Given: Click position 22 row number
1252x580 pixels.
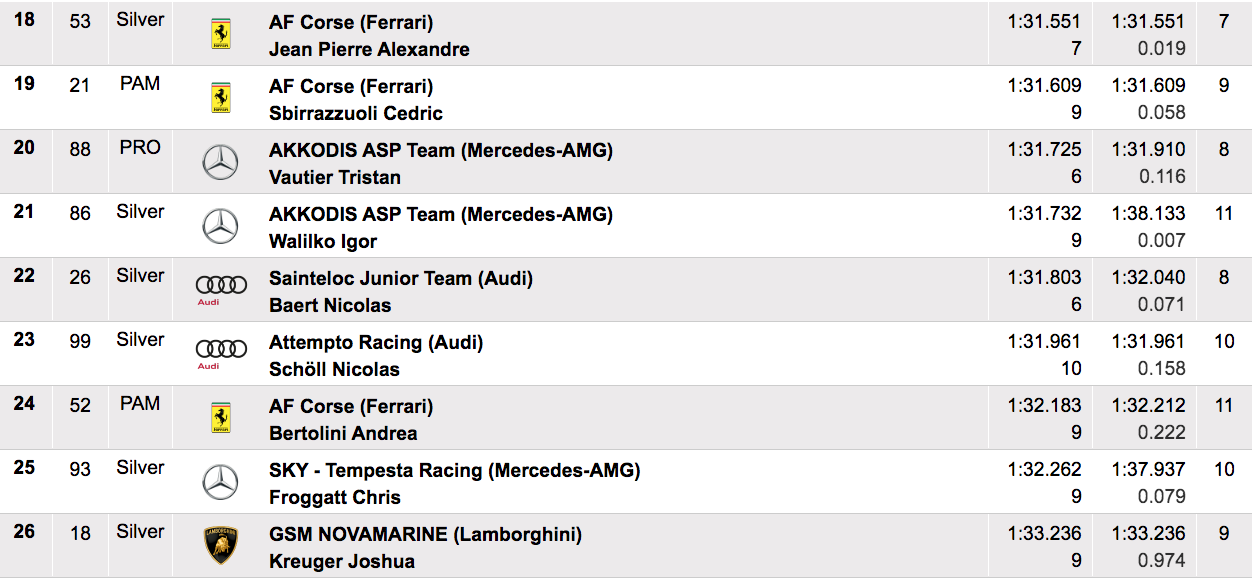Looking at the screenshot, I should (x=24, y=275).
